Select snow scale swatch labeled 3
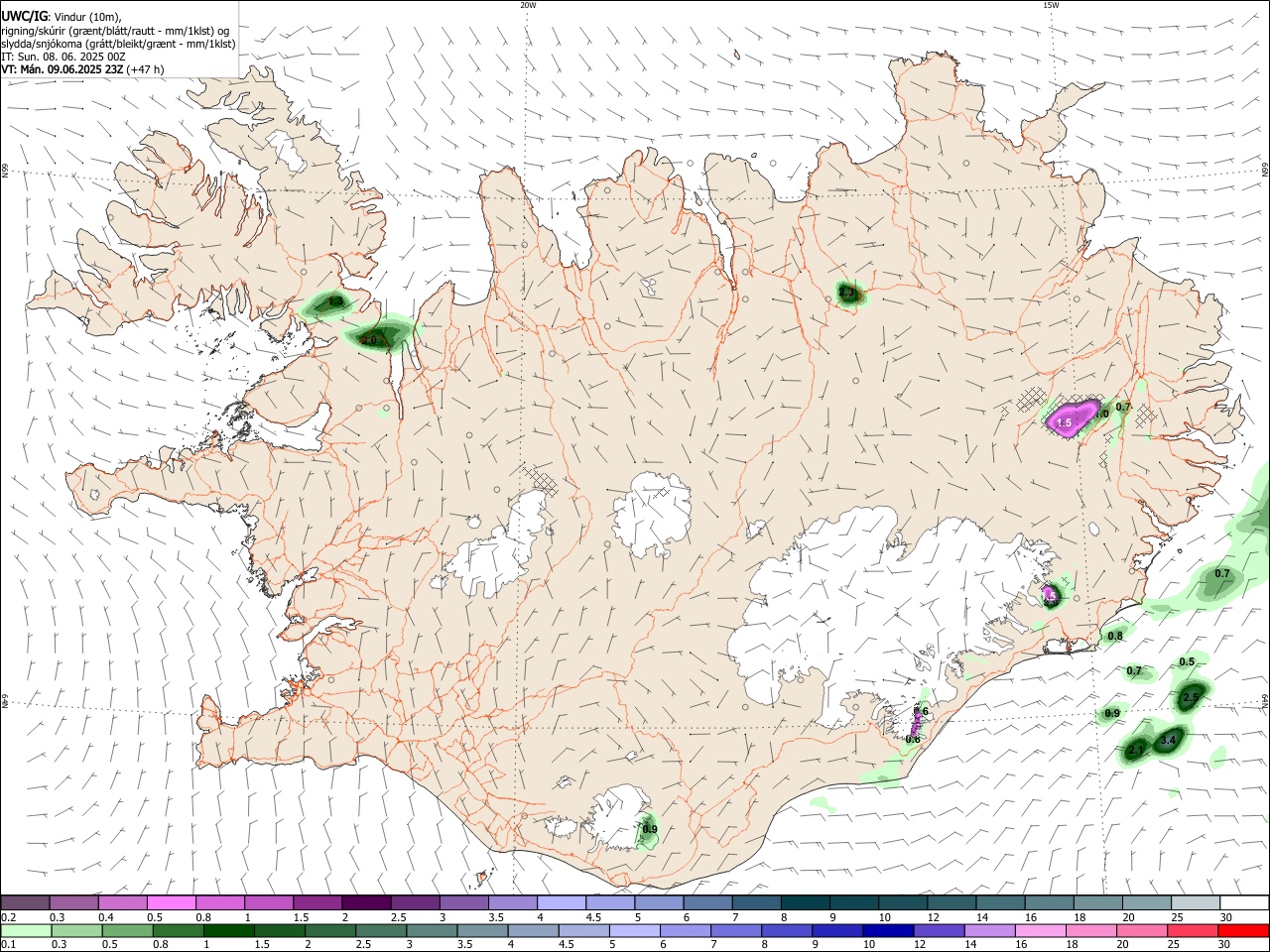The image size is (1270, 952). [463, 902]
